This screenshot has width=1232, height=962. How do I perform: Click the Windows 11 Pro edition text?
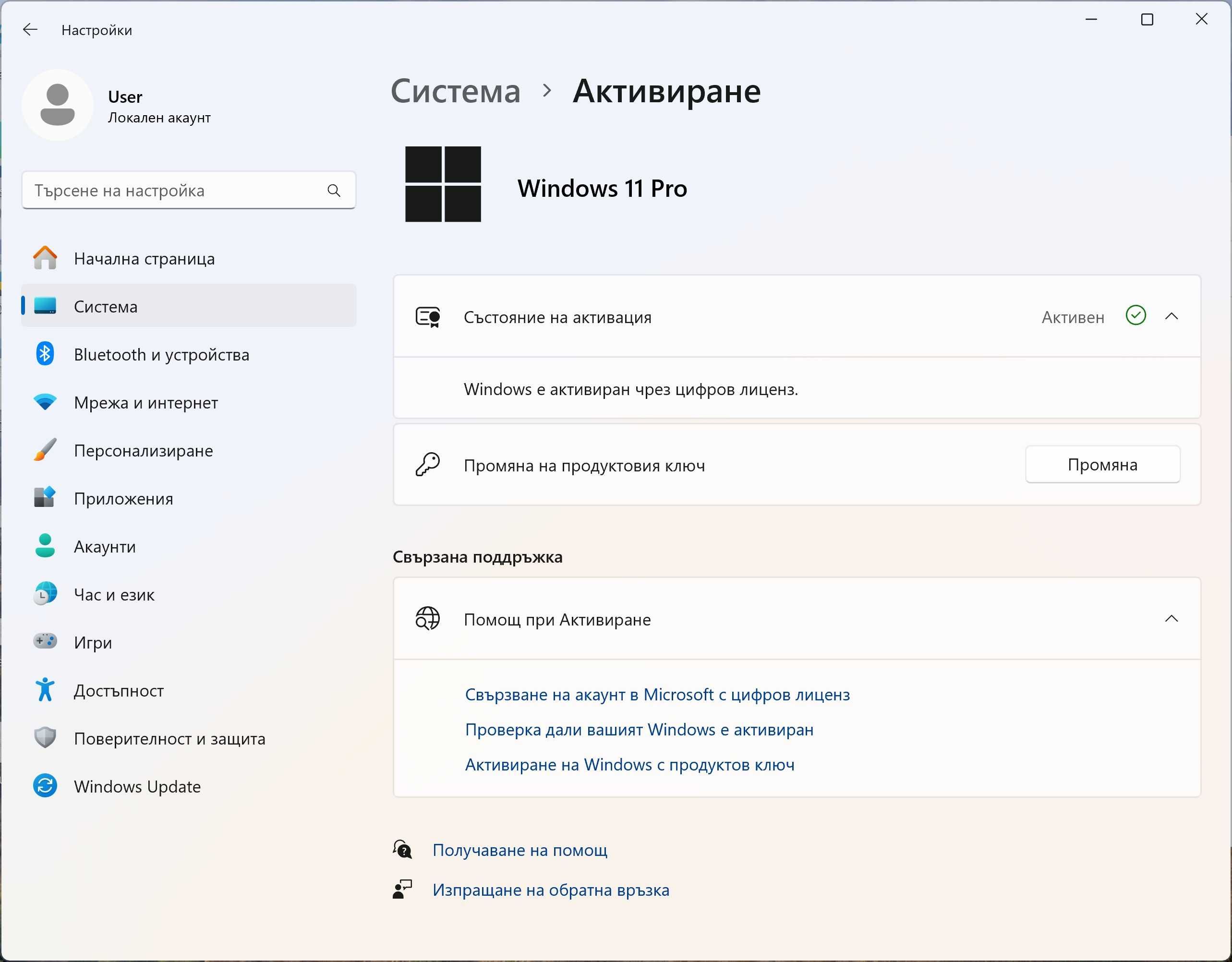click(603, 188)
